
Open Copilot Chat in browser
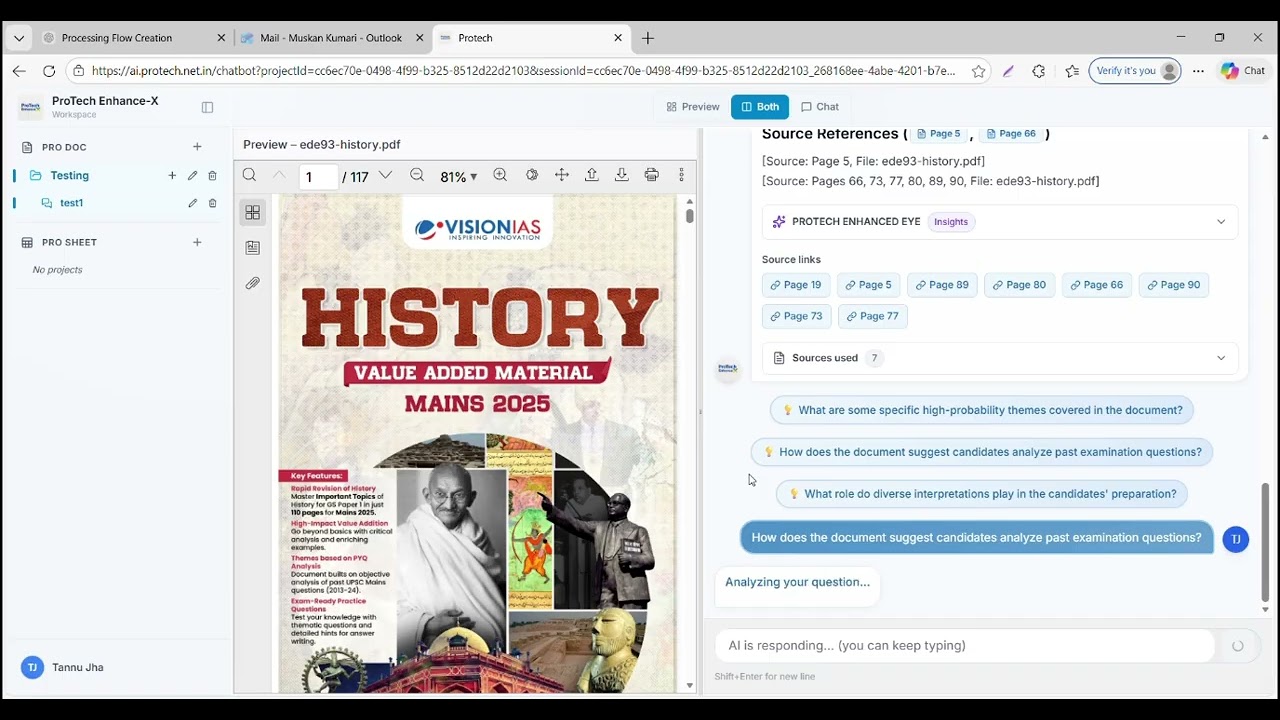coord(1243,71)
